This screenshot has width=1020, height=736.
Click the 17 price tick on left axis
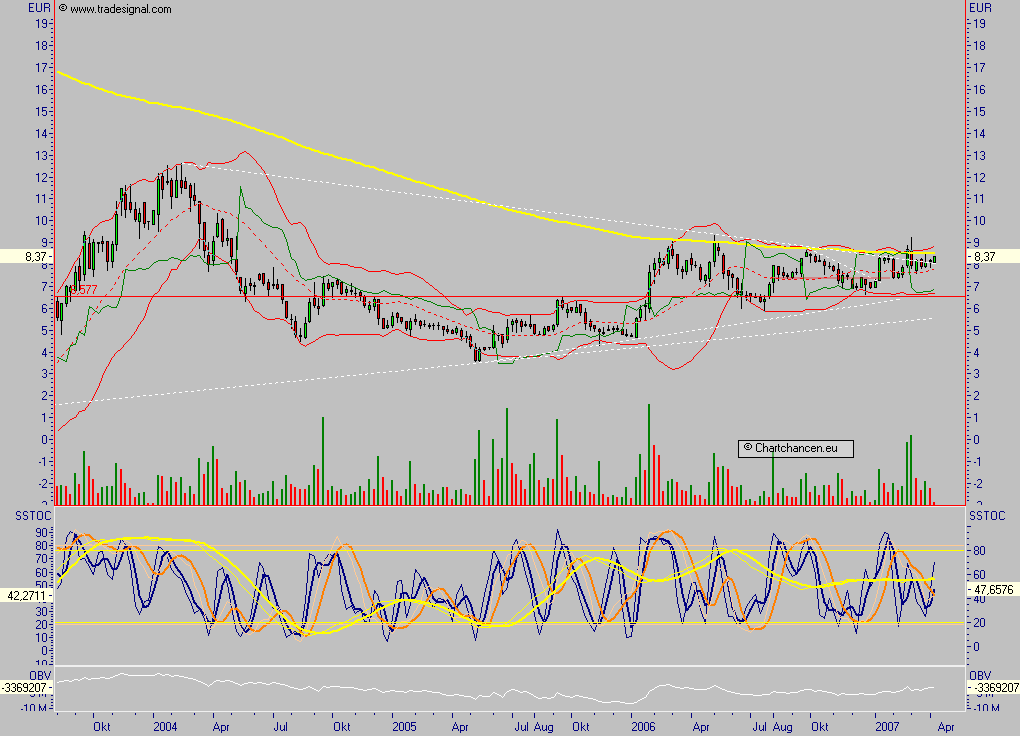pyautogui.click(x=42, y=67)
